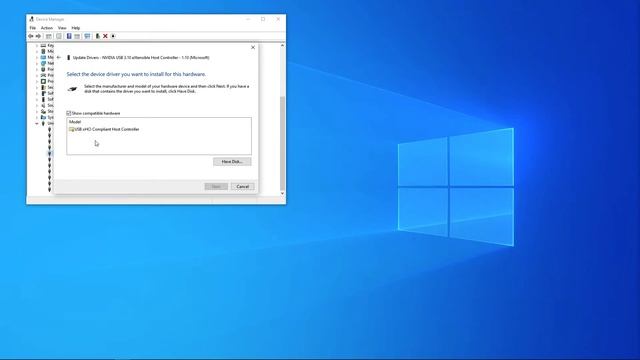
Task: Close the Device Manager window
Action: click(x=278, y=19)
